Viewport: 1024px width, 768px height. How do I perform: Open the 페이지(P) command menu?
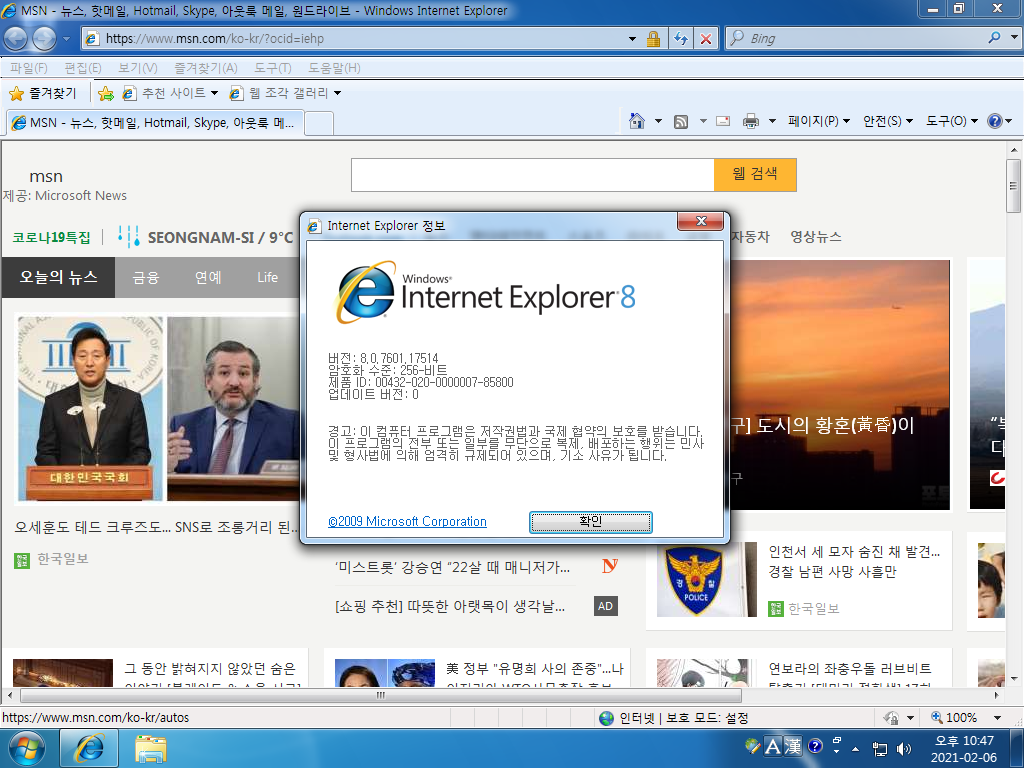(x=819, y=121)
